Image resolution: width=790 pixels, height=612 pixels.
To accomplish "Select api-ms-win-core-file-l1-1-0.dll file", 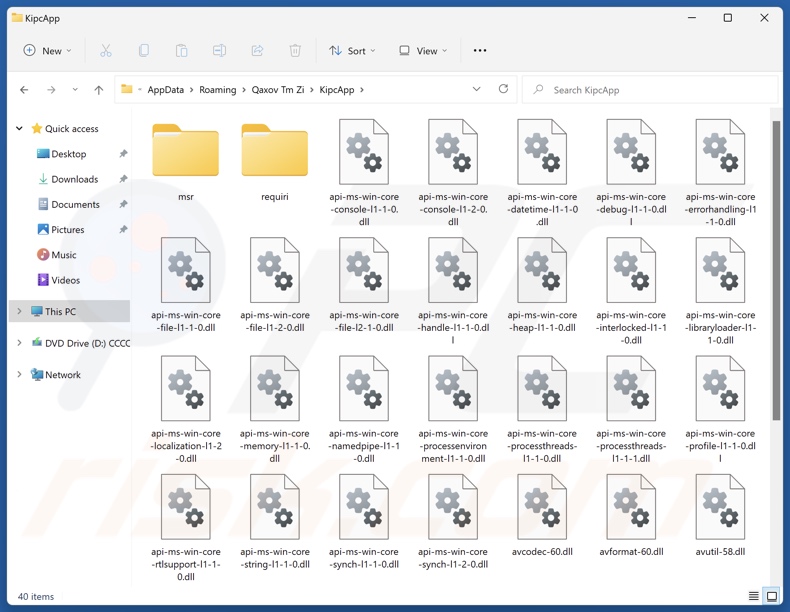I will click(186, 285).
